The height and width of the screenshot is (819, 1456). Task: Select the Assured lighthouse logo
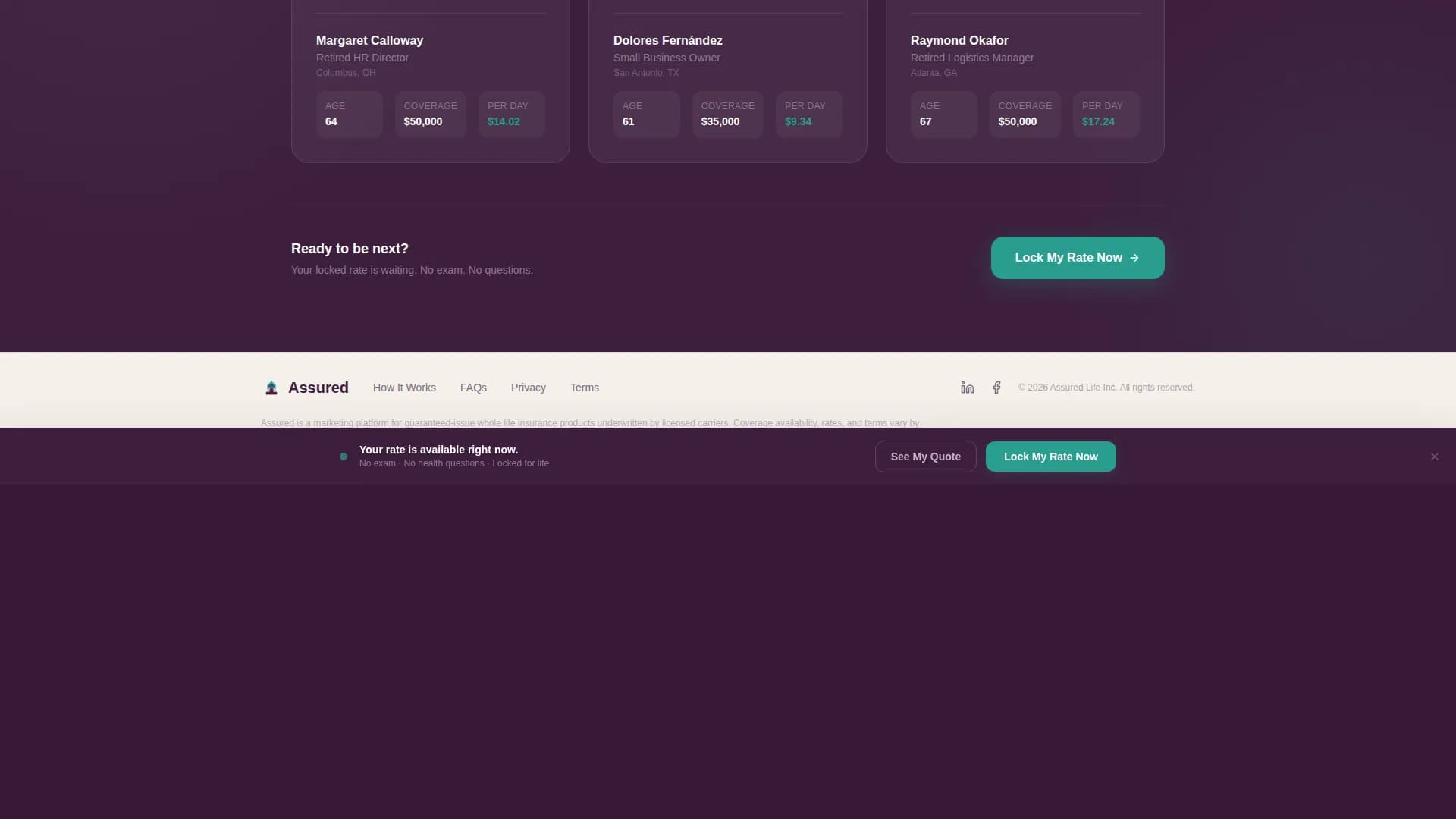pos(271,388)
